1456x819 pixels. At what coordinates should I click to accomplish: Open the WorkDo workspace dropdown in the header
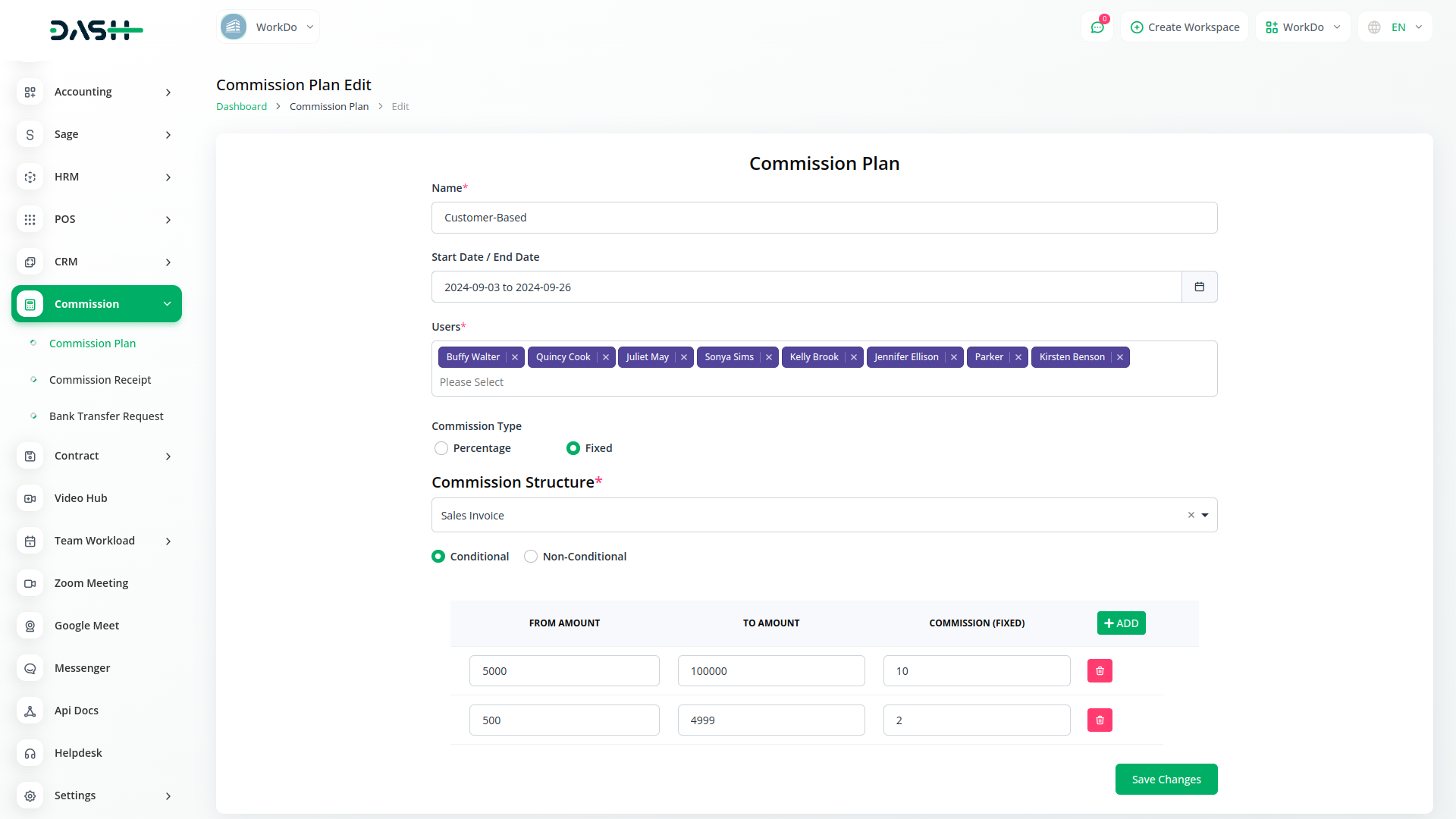click(x=1302, y=27)
